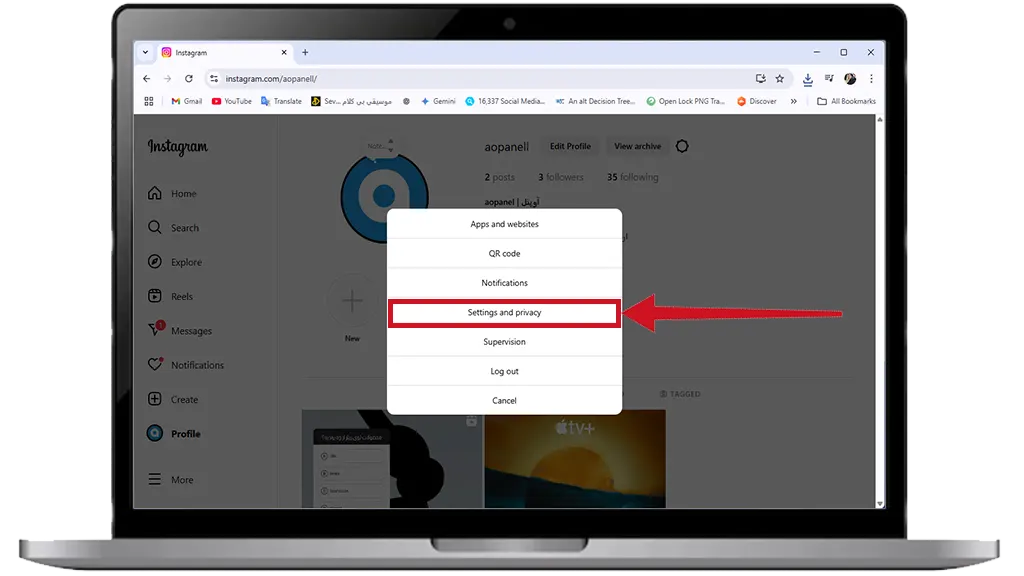Click Log out in the dialog

pyautogui.click(x=504, y=371)
